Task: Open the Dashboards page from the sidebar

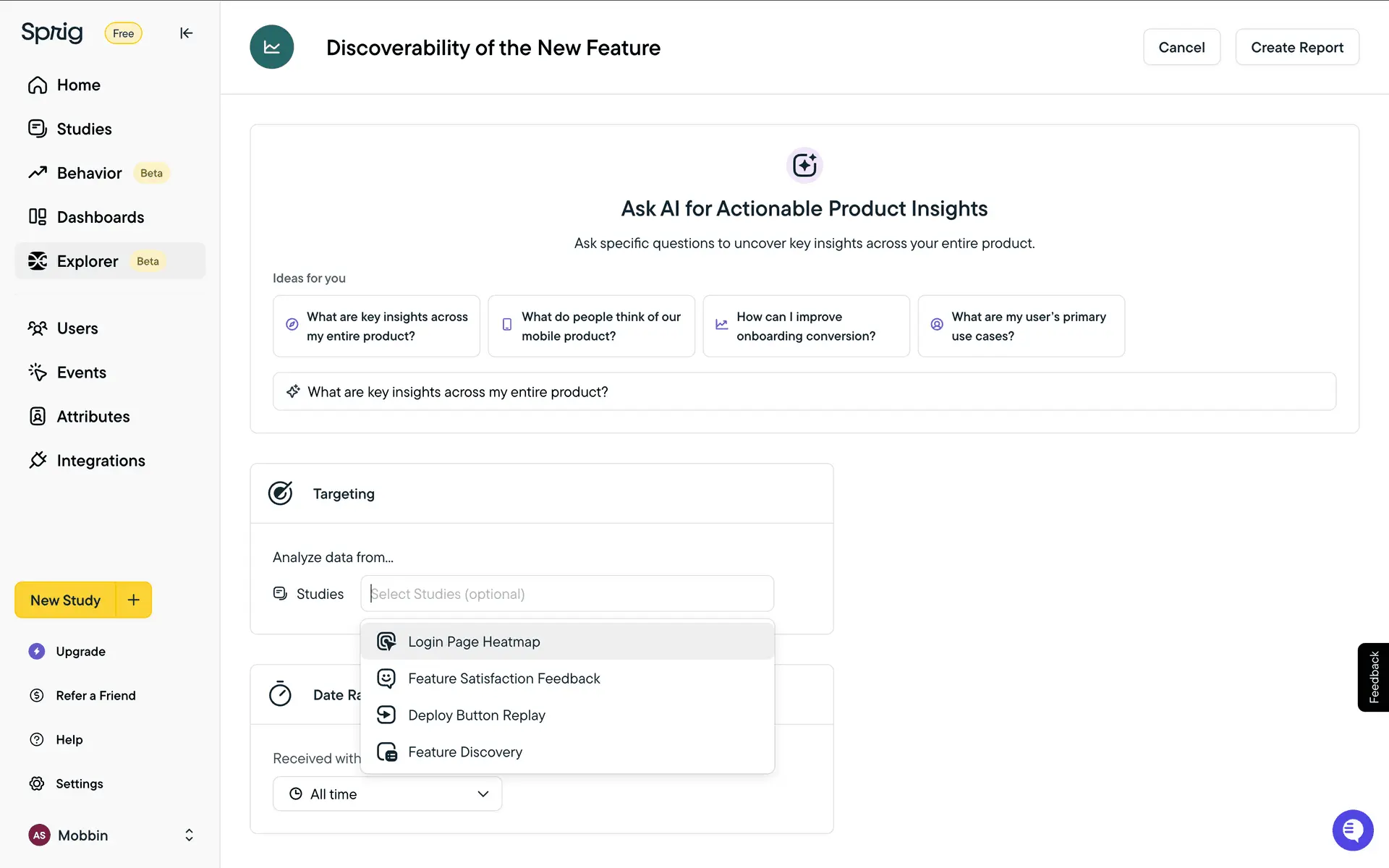Action: [x=100, y=217]
